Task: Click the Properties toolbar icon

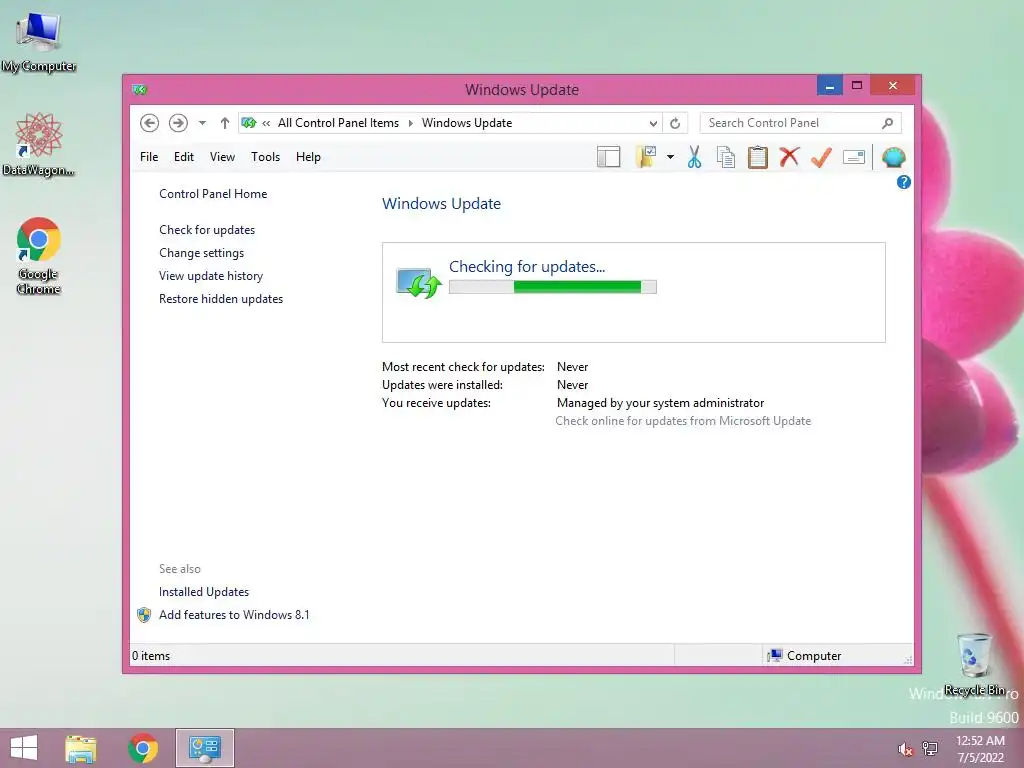Action: (x=854, y=157)
